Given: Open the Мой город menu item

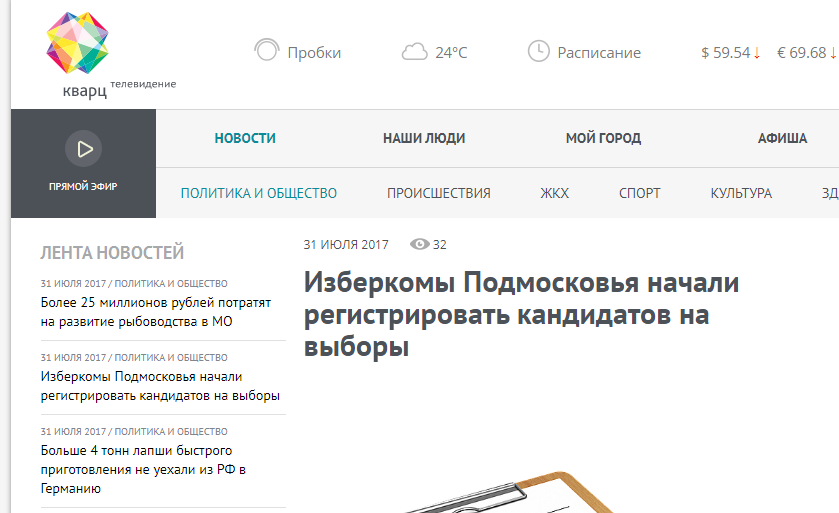Looking at the screenshot, I should pyautogui.click(x=603, y=138).
